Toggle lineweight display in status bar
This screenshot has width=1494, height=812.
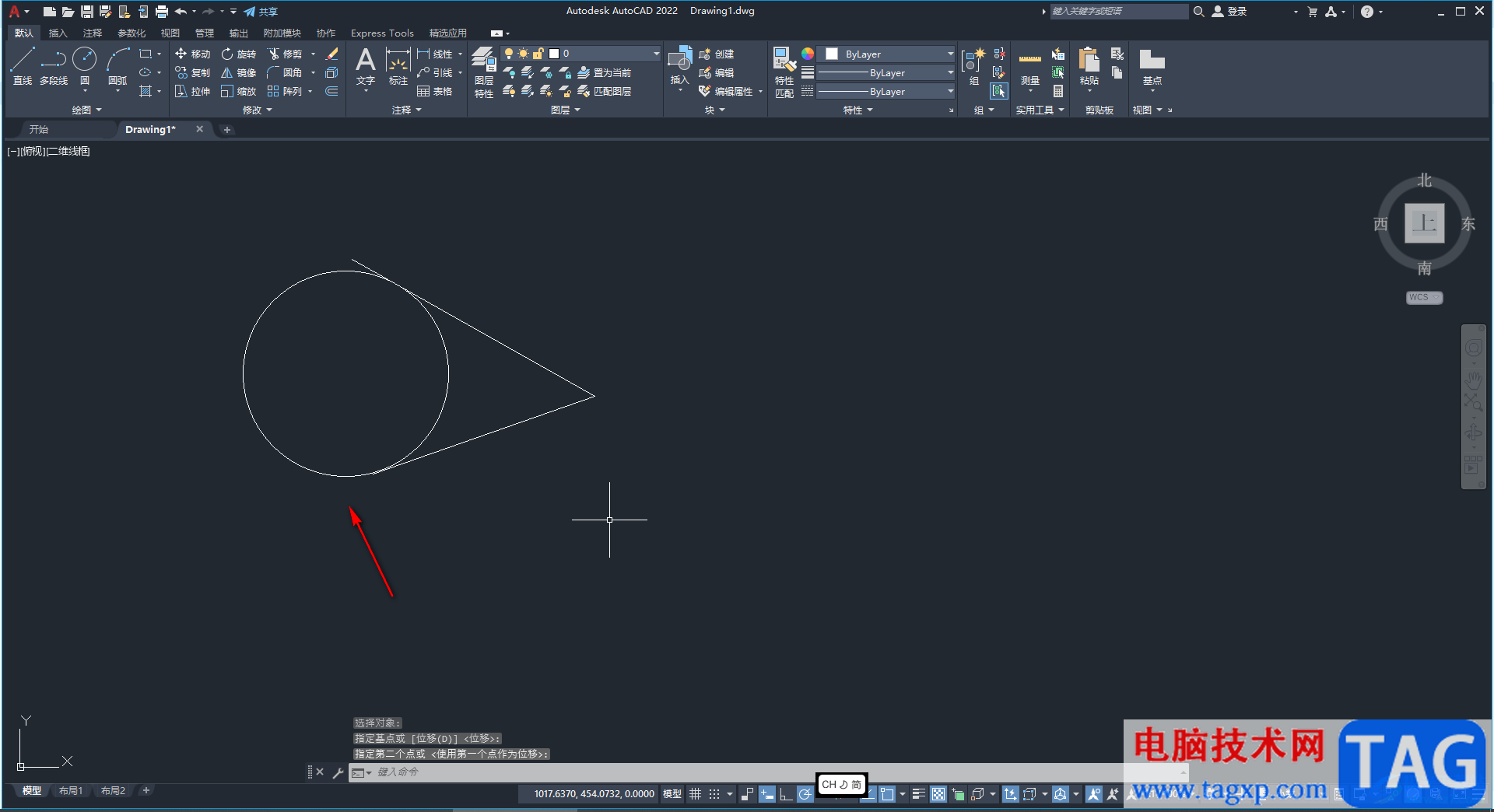tap(919, 794)
